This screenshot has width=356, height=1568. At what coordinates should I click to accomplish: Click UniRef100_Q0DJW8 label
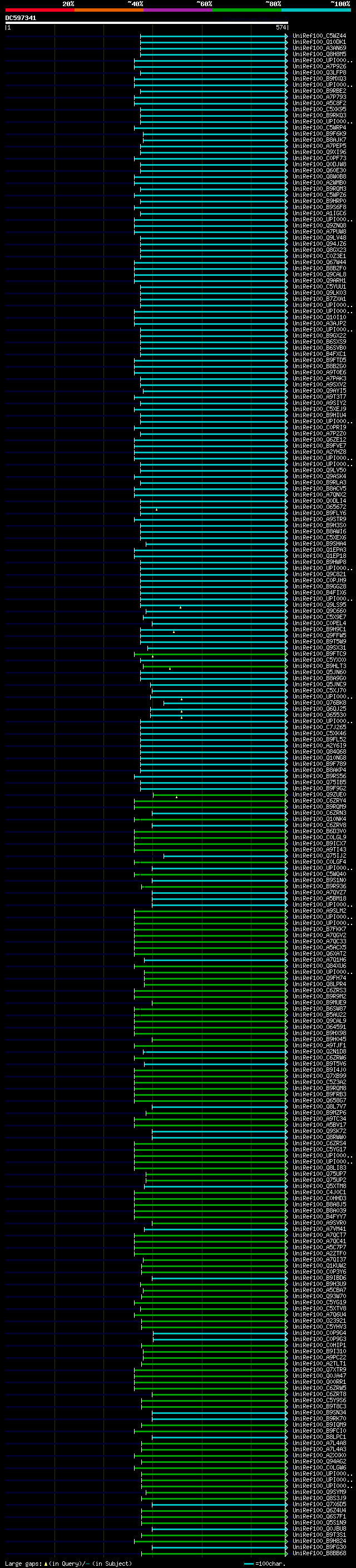(319, 164)
